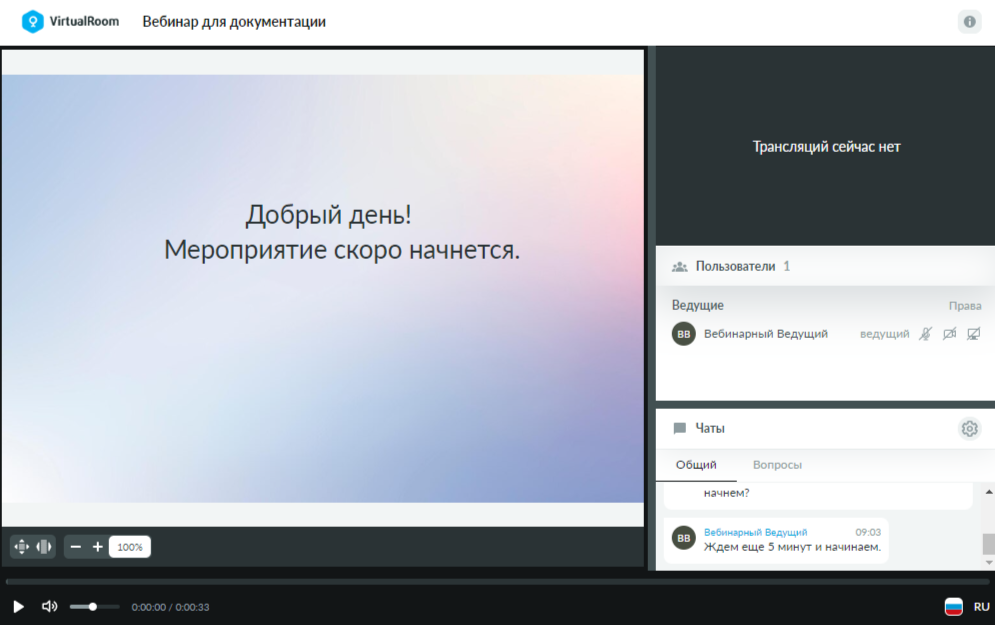Zoom in with the plus button
Screen dimensions: 995x625
(x=98, y=547)
